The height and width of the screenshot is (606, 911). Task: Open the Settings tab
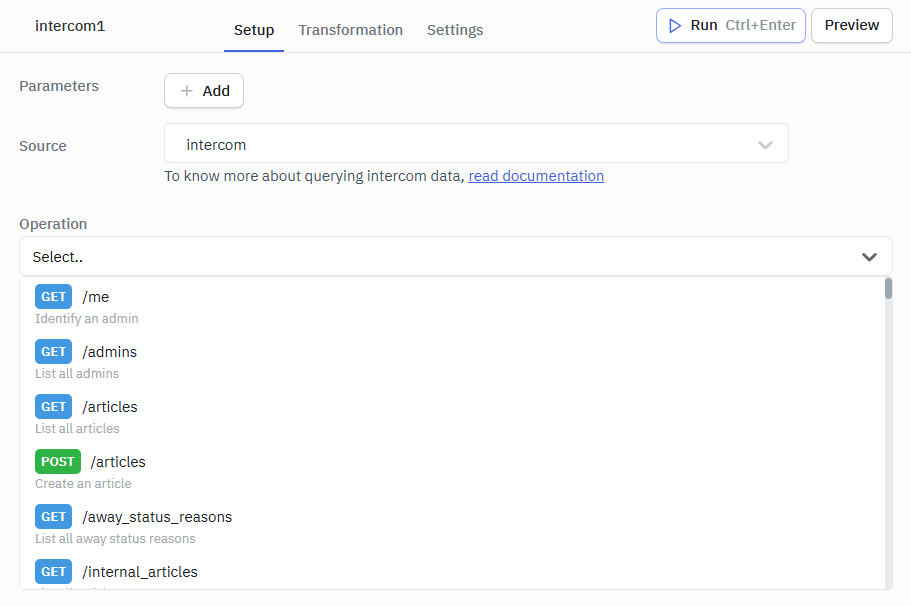[x=455, y=30]
